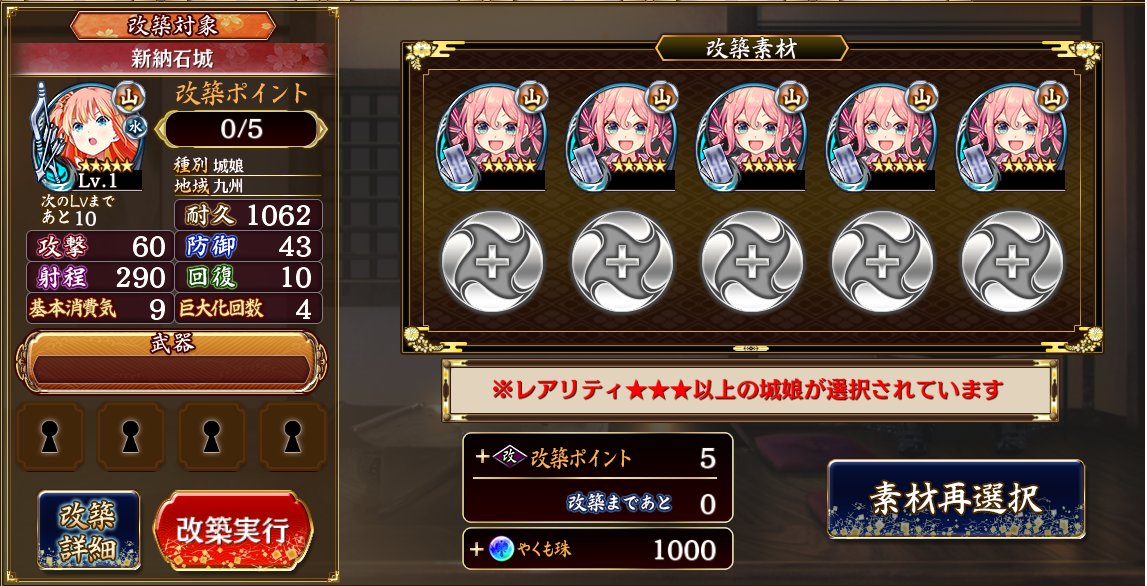Click the first selected pink-haired material portrait

click(492, 137)
